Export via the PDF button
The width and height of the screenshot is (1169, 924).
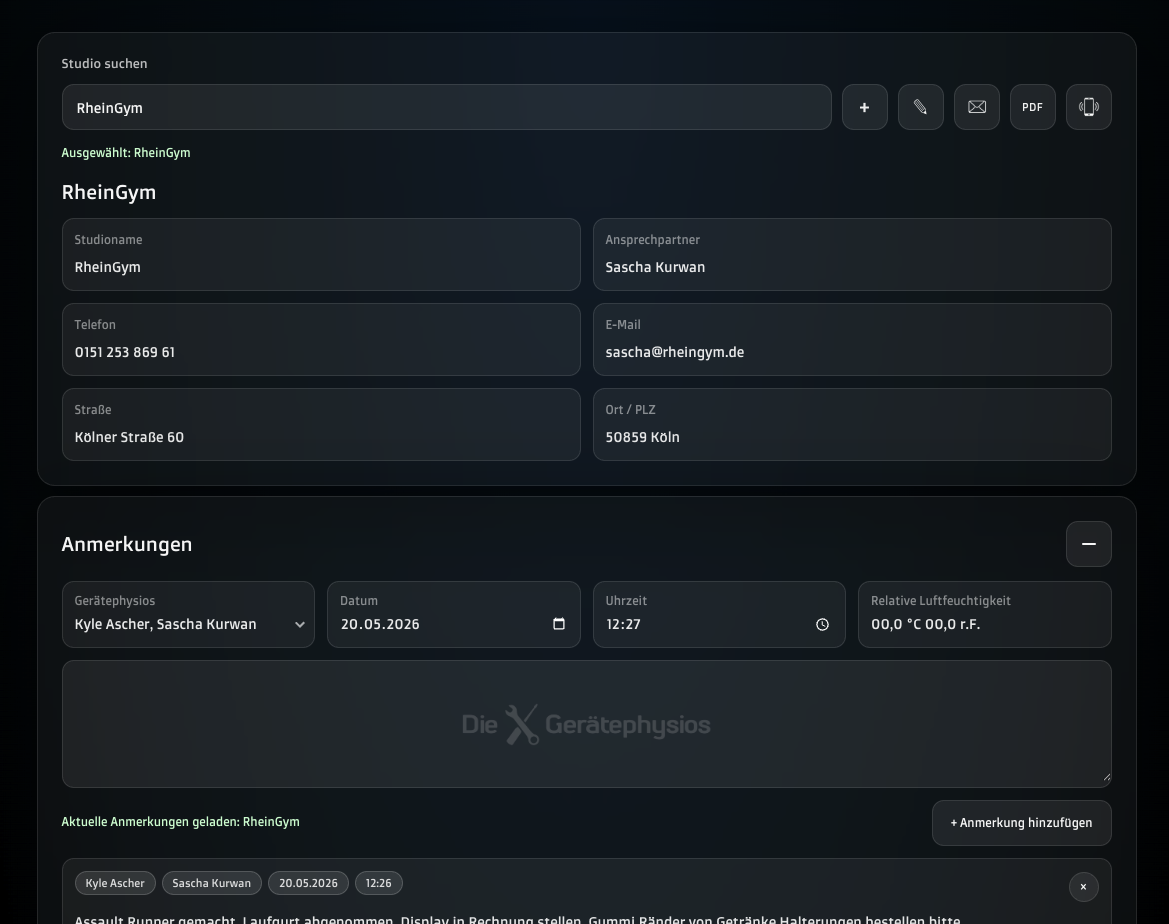click(1033, 107)
